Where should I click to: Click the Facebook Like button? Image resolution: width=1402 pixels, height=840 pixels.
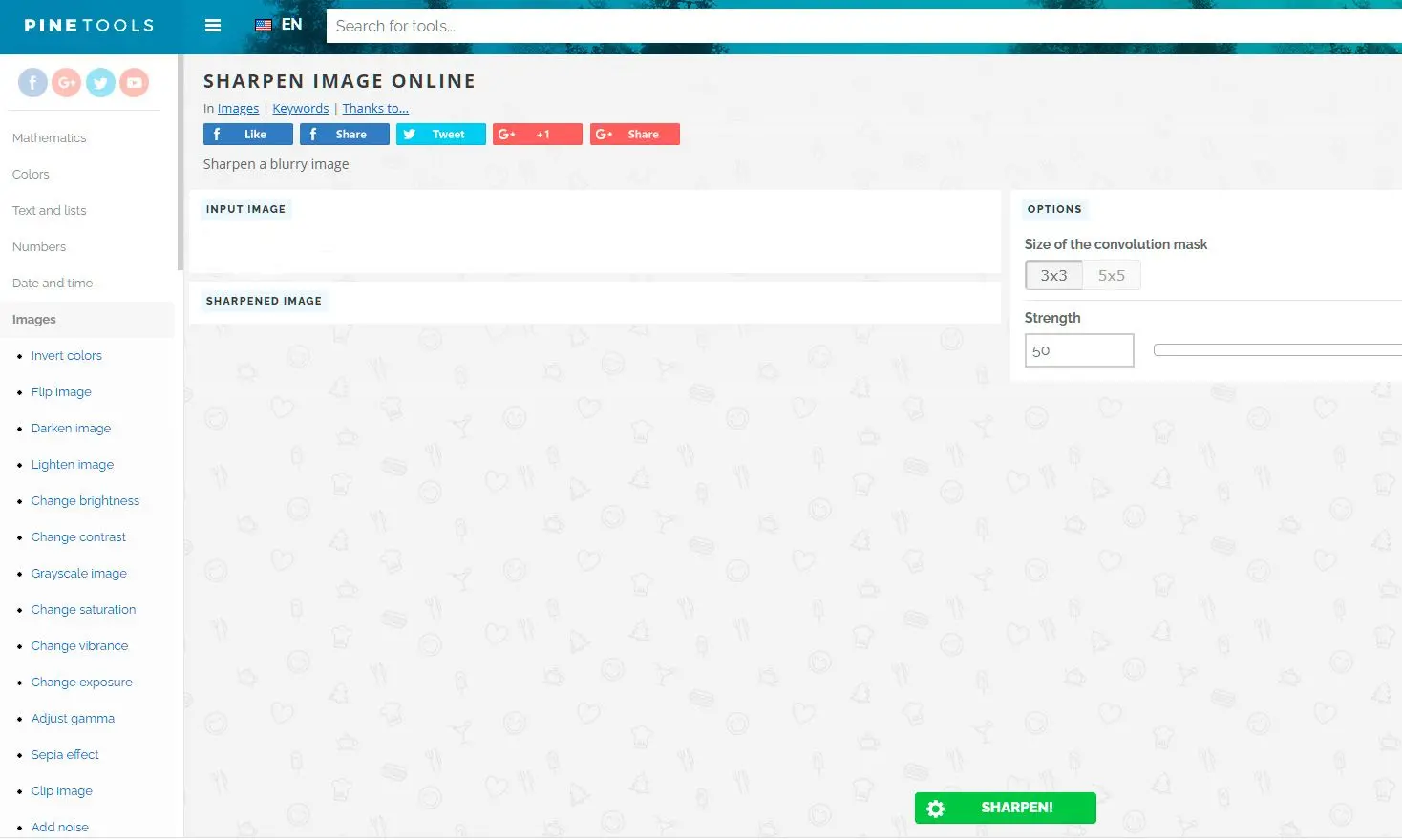click(247, 135)
